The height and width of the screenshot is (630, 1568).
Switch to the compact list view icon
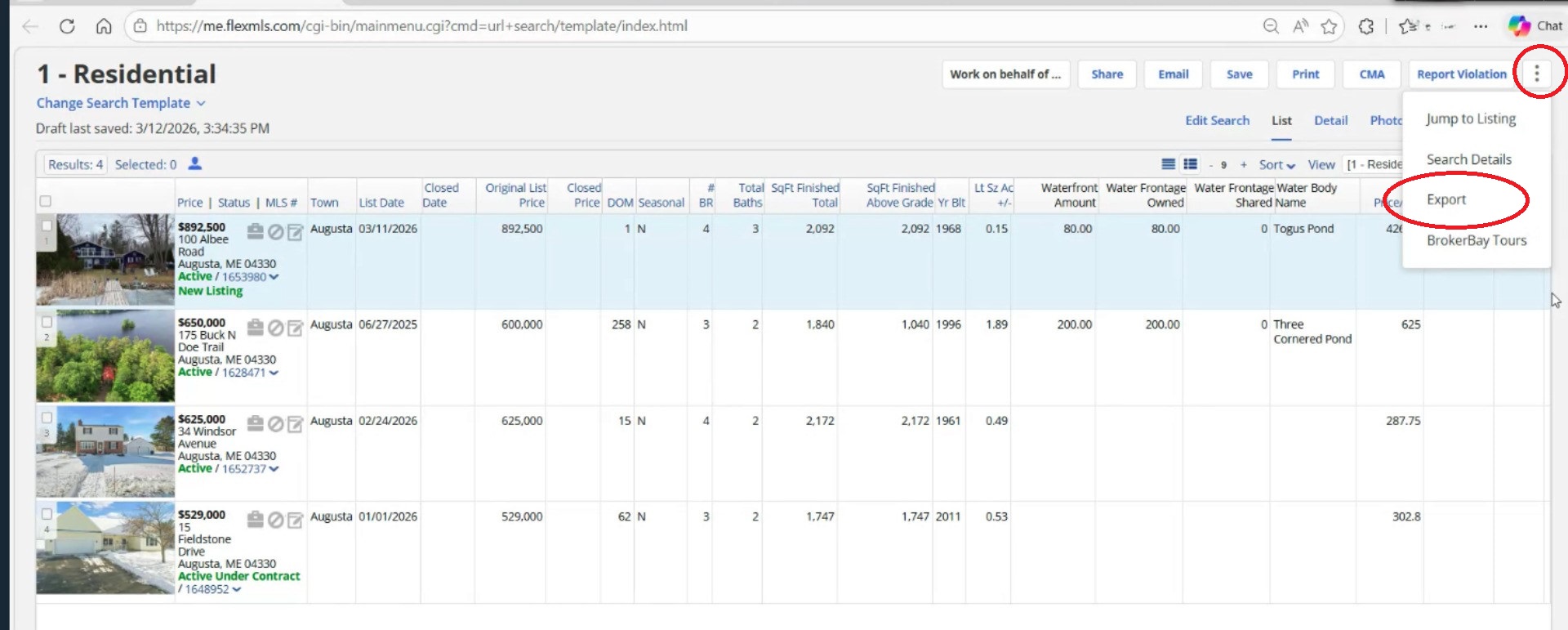(1169, 164)
